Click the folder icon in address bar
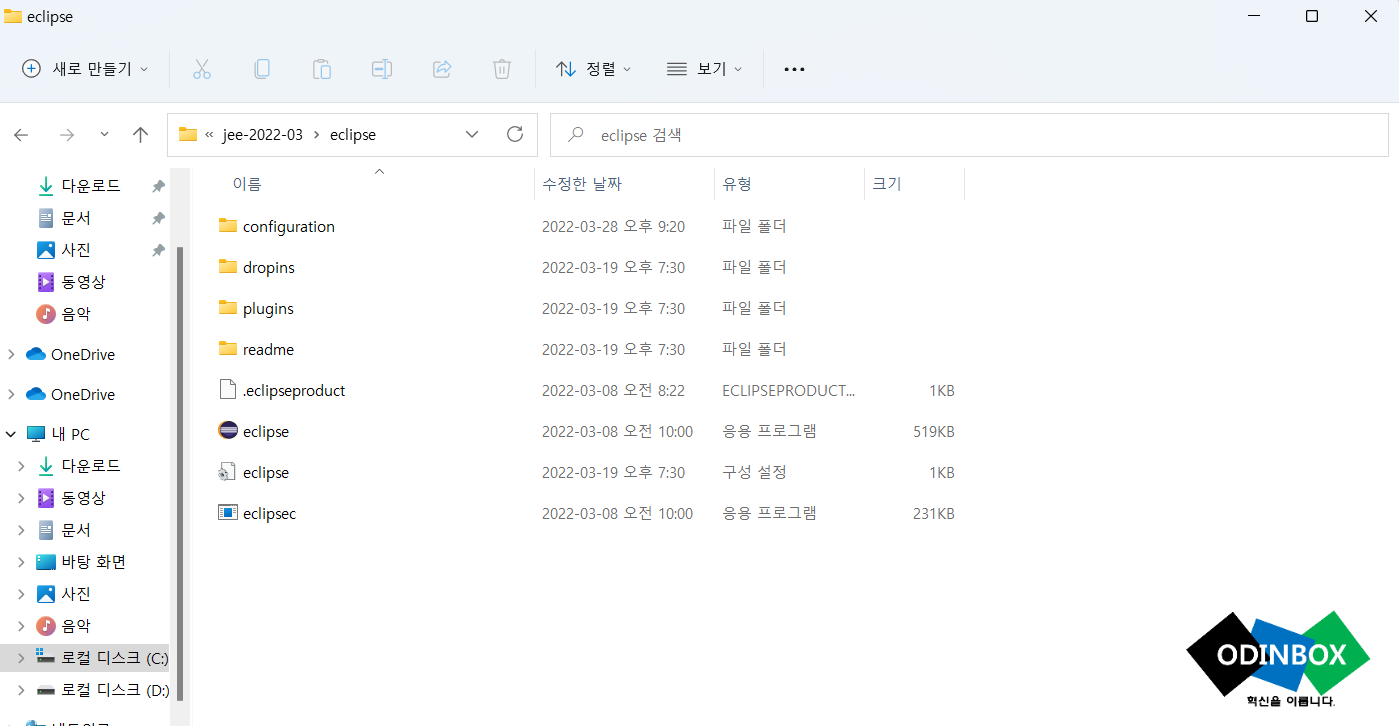 (188, 134)
